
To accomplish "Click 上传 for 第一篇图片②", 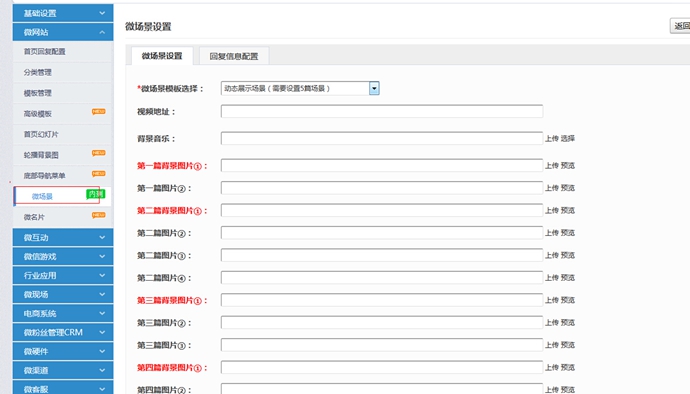I will pos(552,188).
